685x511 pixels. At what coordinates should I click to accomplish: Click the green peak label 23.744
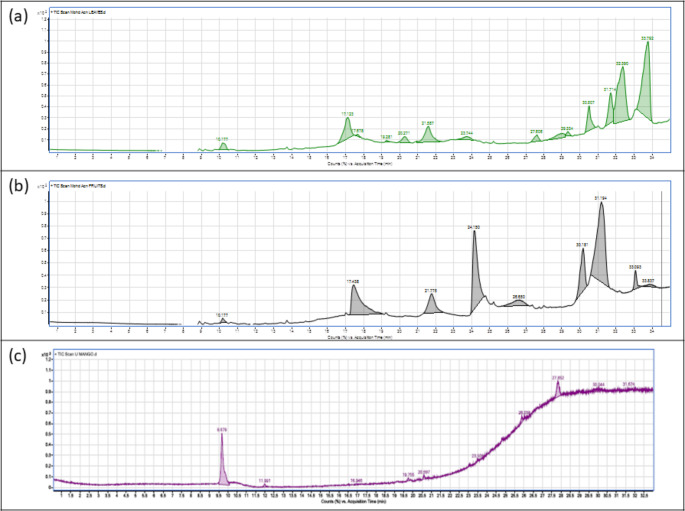pos(467,133)
